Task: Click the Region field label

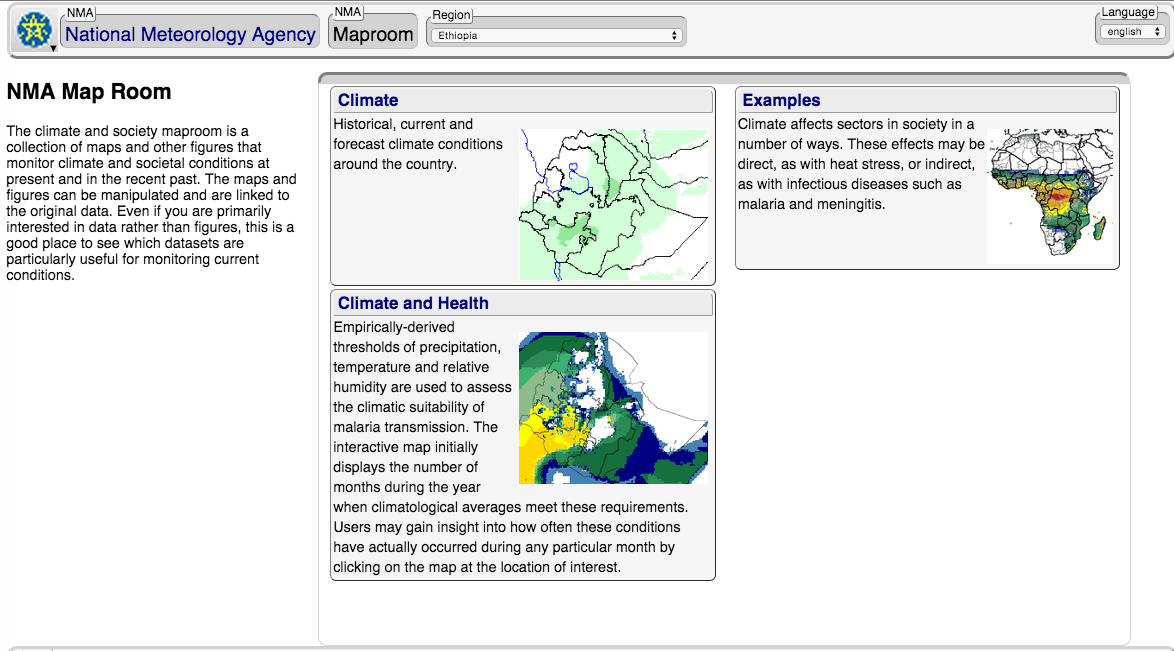Action: pyautogui.click(x=451, y=15)
